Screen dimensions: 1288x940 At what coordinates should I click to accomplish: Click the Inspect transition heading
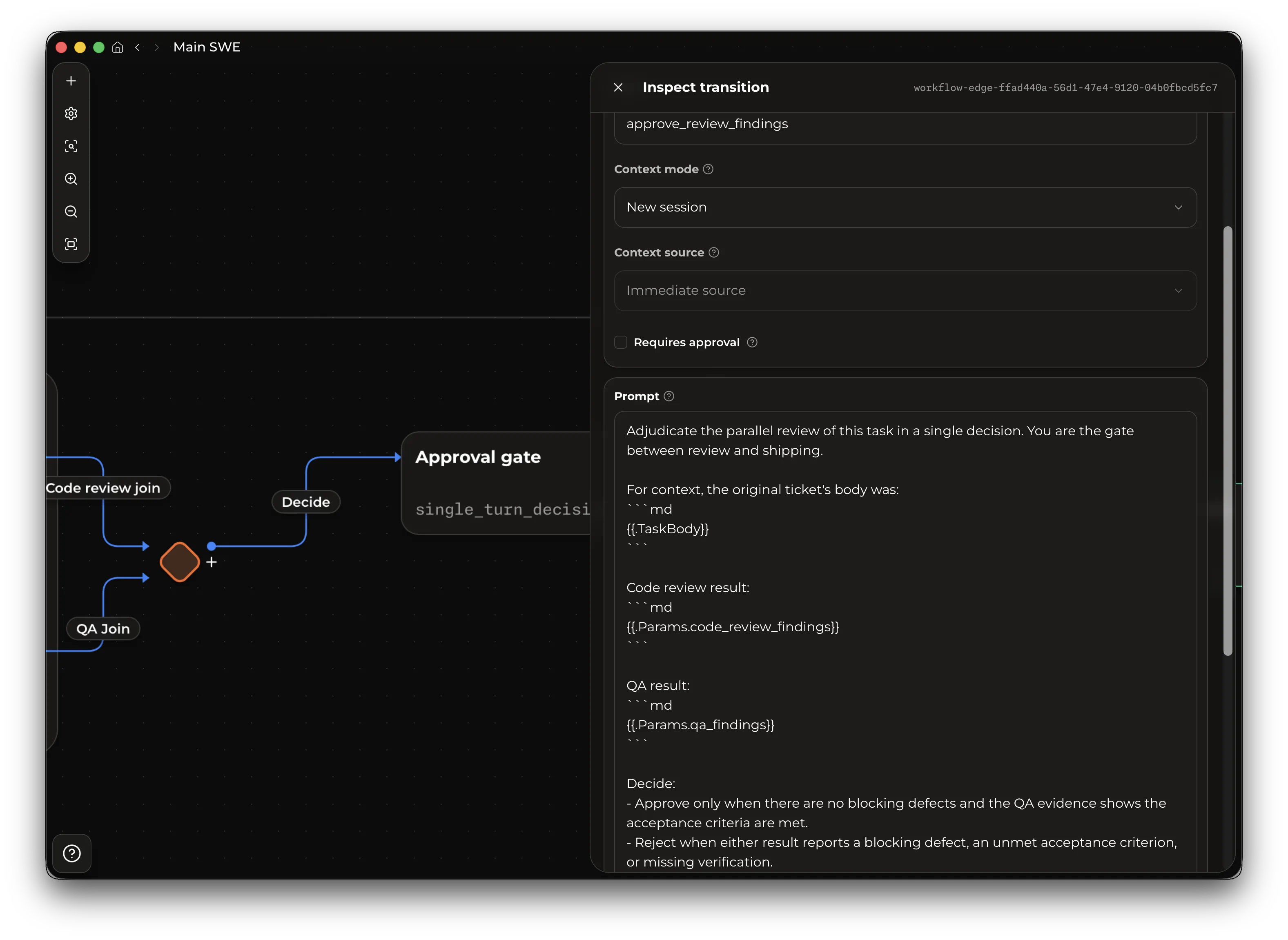[706, 87]
